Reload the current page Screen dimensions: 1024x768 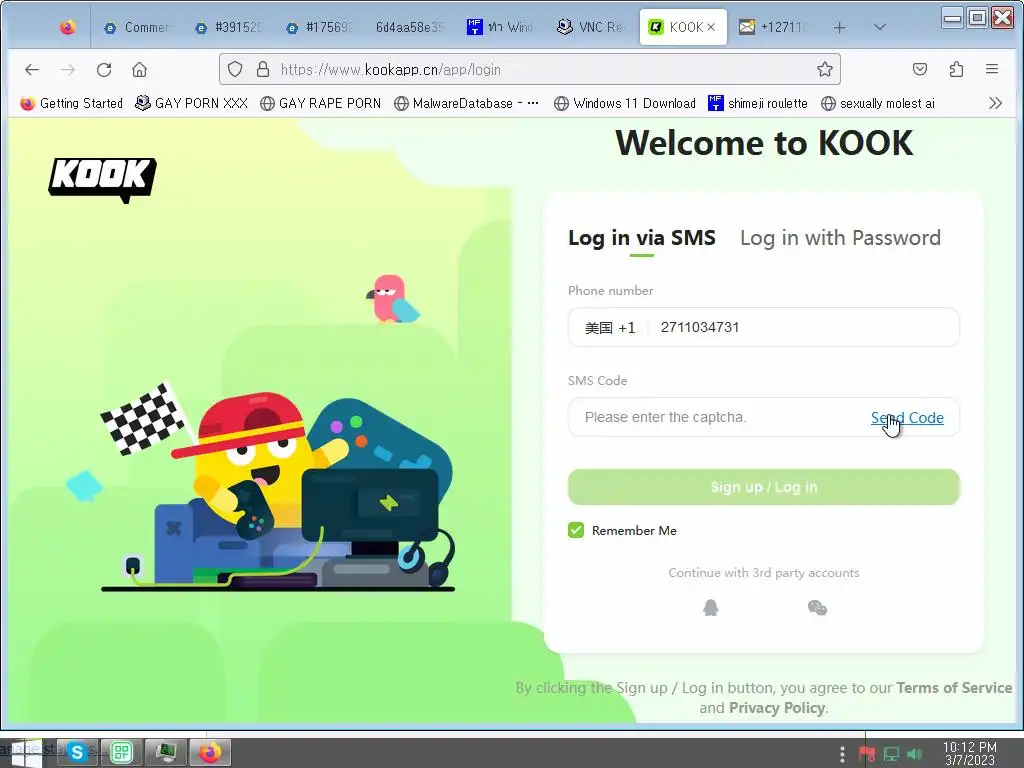[x=104, y=69]
